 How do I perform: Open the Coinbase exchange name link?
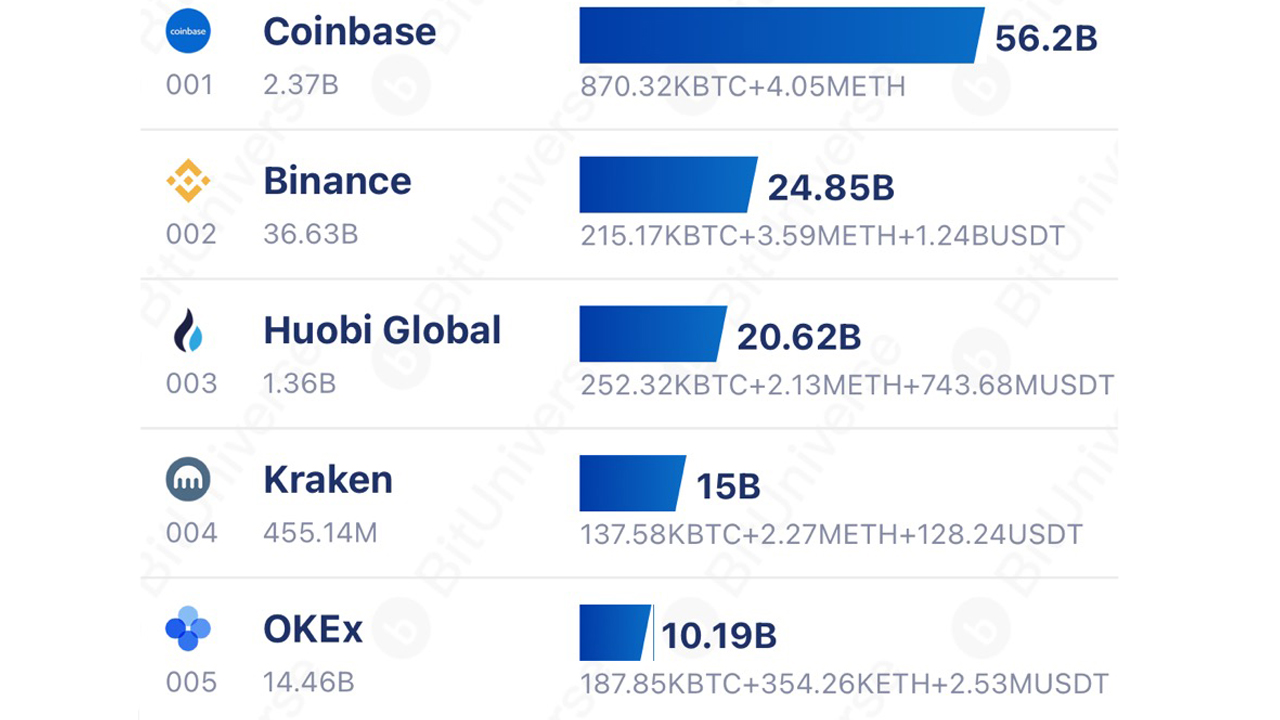349,31
